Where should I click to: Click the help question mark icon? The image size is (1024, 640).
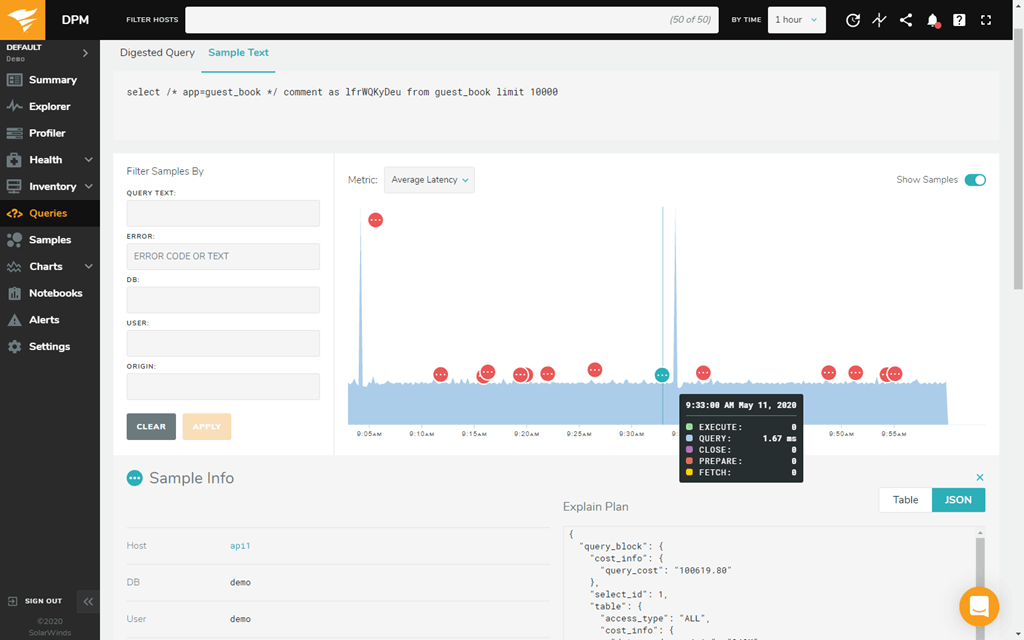tap(958, 20)
